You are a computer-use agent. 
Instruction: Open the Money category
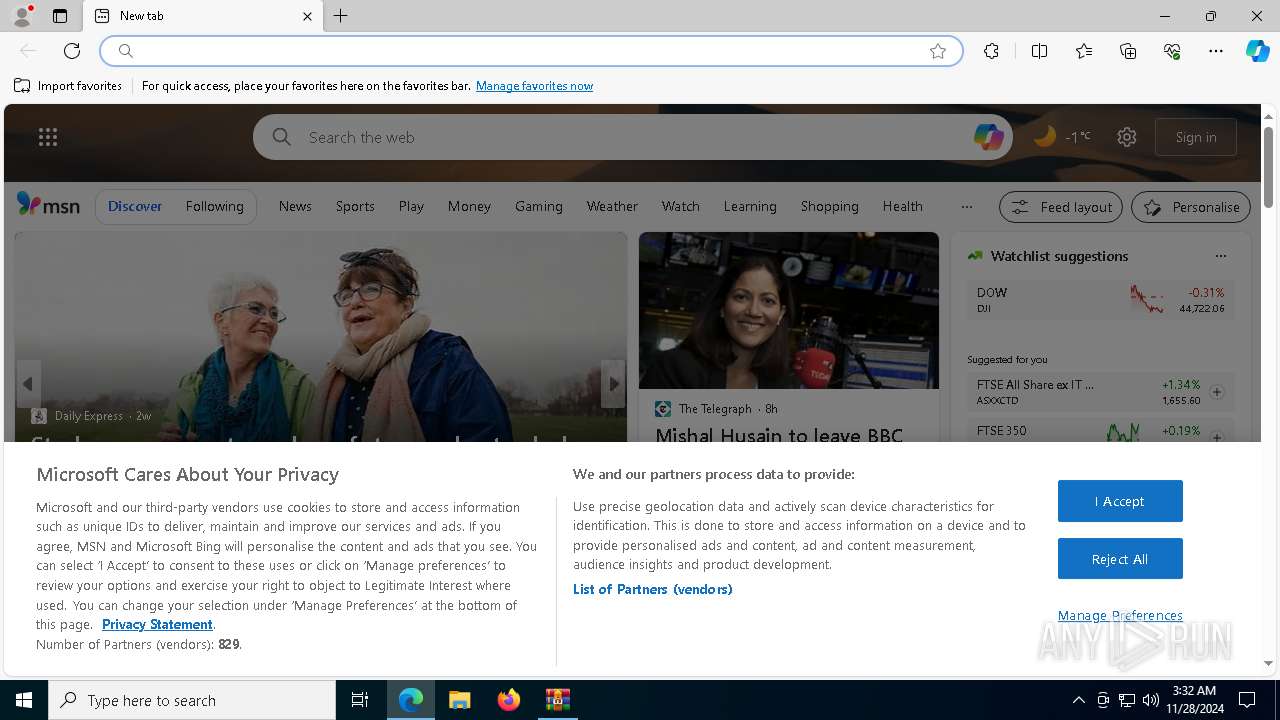pyautogui.click(x=469, y=206)
